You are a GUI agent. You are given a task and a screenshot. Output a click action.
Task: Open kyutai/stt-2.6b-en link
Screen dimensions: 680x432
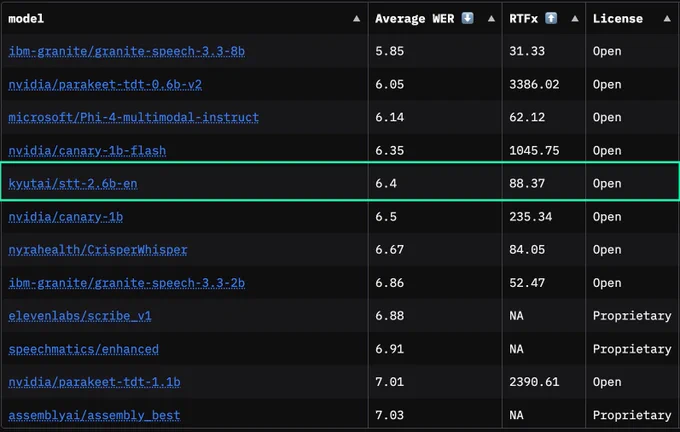(x=73, y=183)
